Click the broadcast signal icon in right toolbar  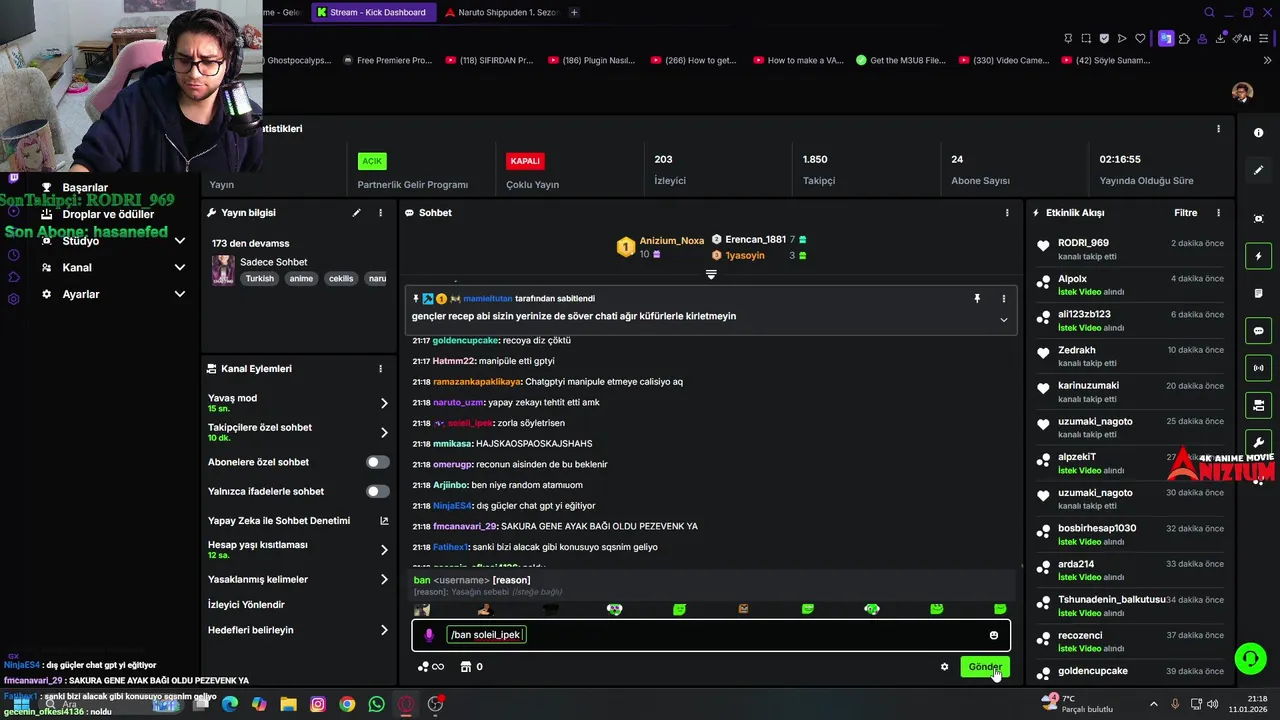click(1258, 368)
